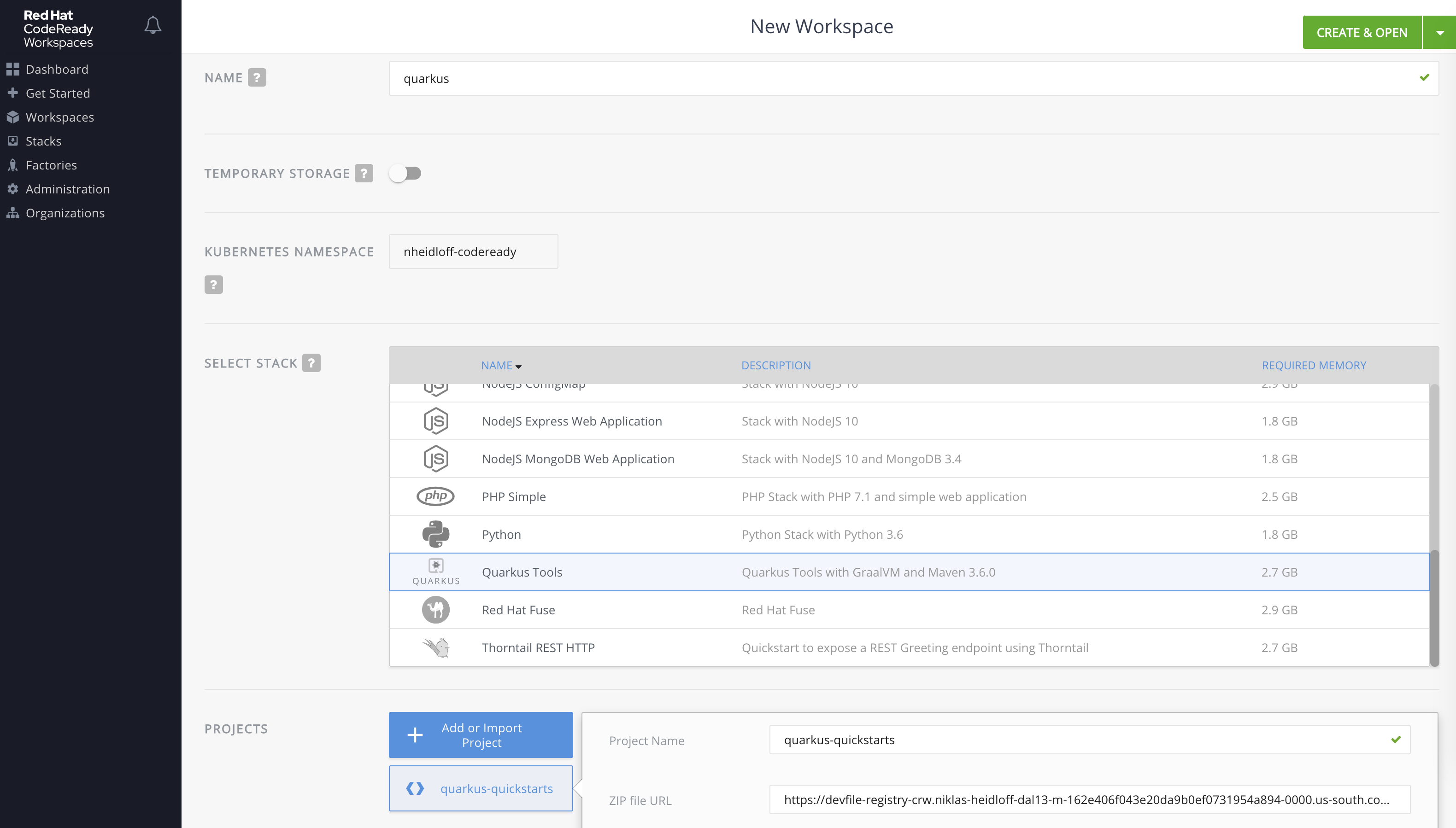Click the Administration gear icon
The image size is (1456, 828).
point(12,189)
